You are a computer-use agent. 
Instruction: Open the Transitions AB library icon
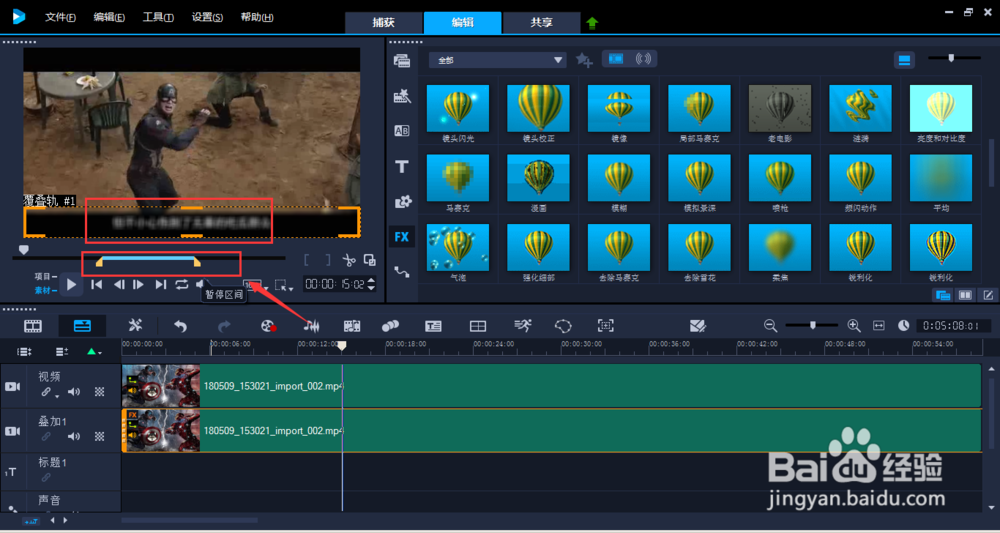(x=402, y=131)
